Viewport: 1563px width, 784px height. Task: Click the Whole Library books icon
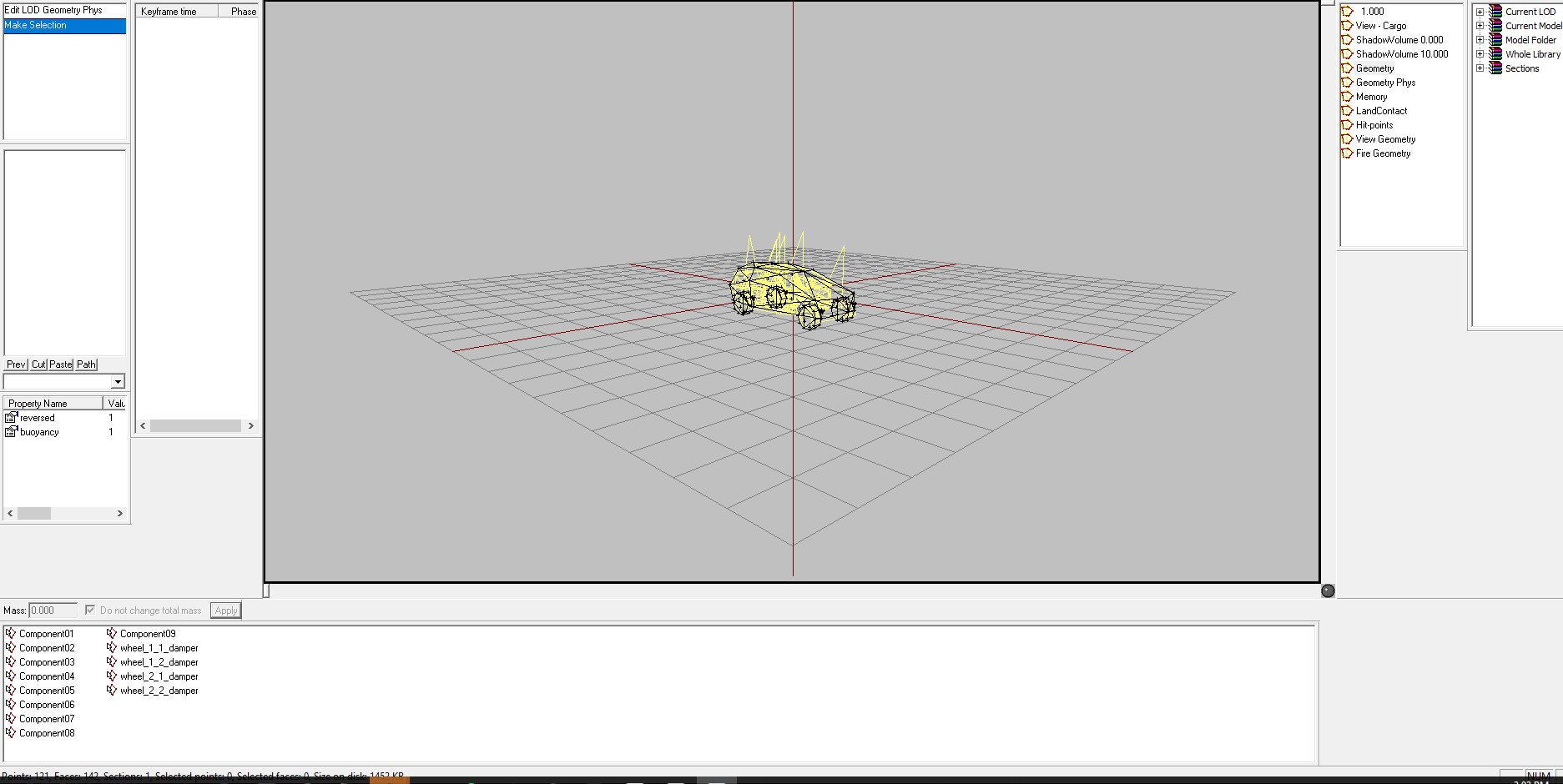[1496, 54]
